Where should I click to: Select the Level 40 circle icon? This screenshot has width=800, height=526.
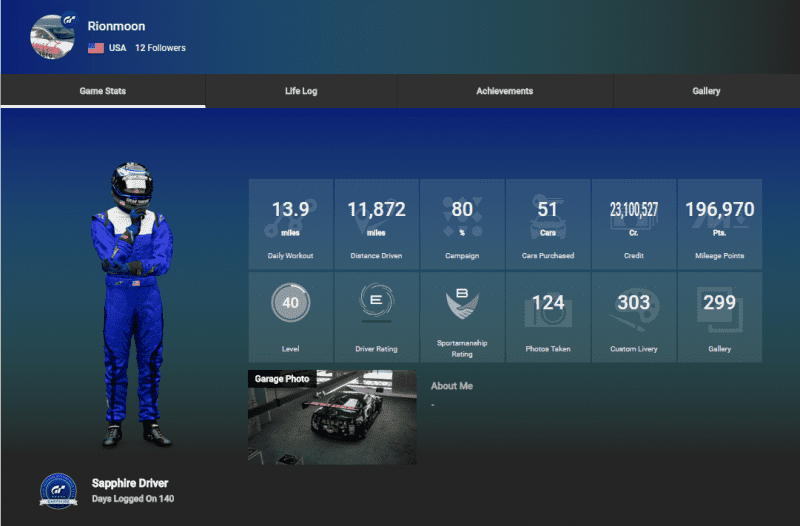click(290, 303)
